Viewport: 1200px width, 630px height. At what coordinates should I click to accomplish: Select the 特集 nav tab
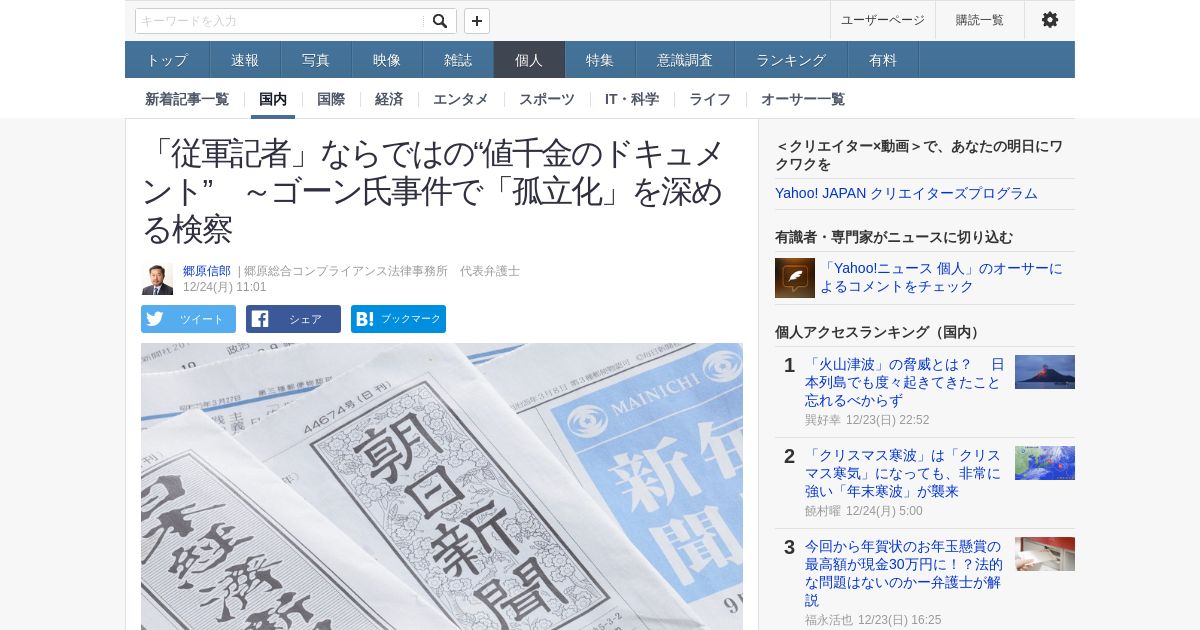(x=600, y=60)
